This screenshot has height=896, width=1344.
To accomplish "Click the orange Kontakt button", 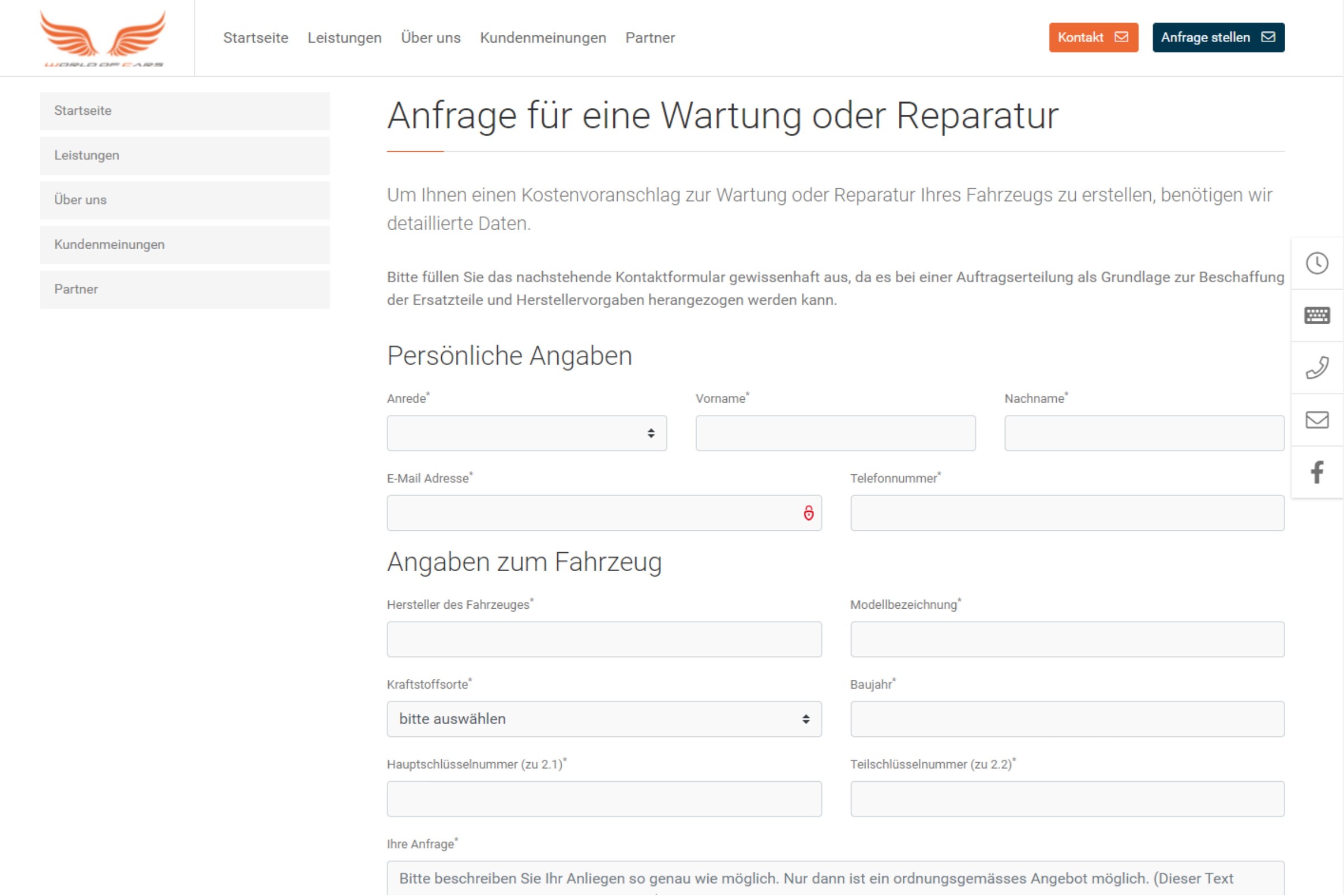I will 1093,38.
